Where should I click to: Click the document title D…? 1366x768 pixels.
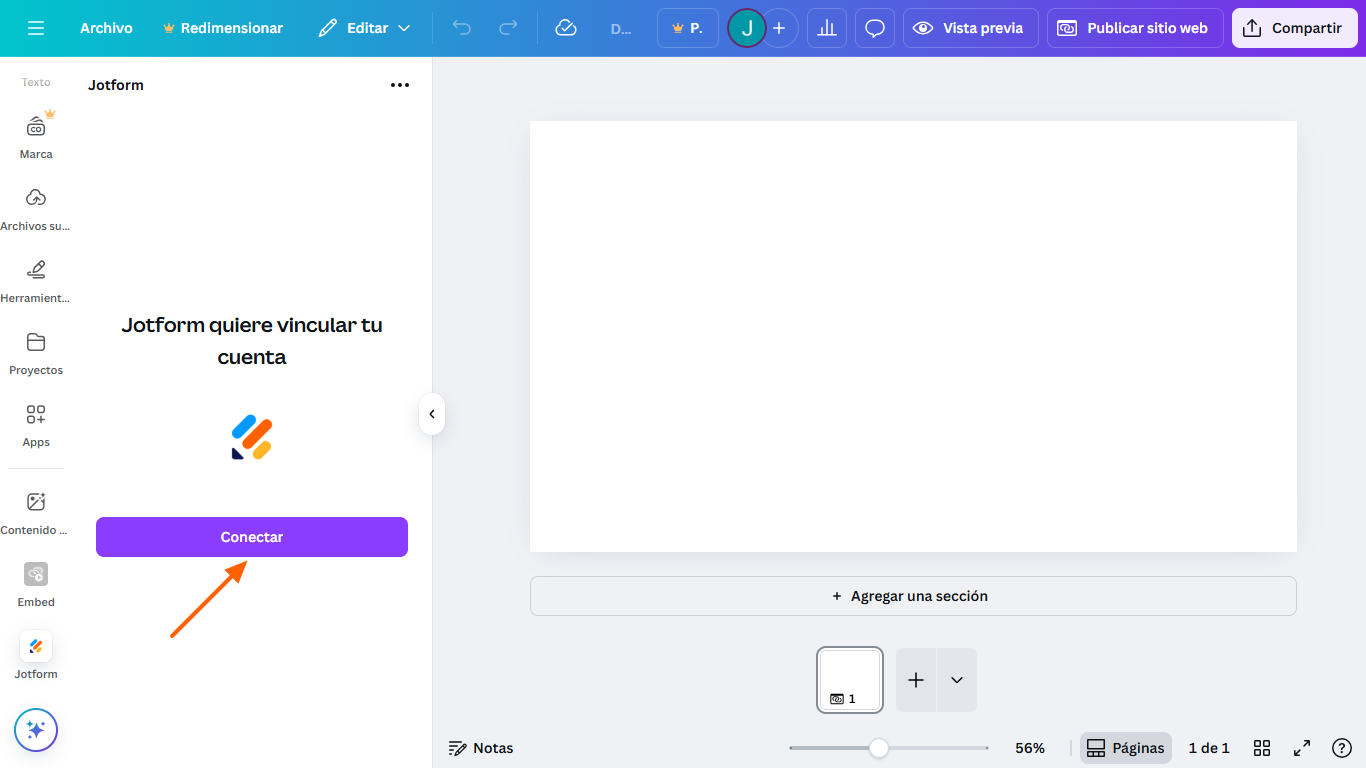621,28
